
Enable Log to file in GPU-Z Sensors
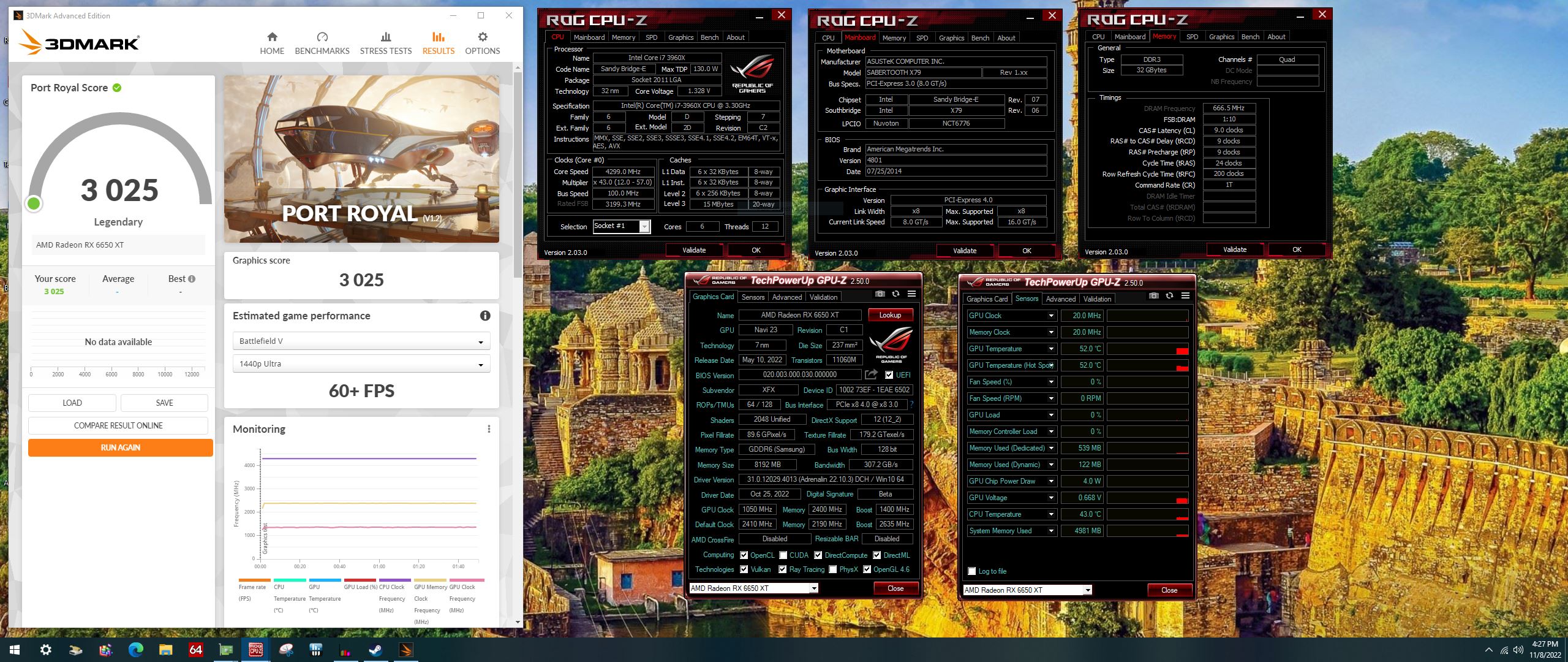[x=971, y=571]
